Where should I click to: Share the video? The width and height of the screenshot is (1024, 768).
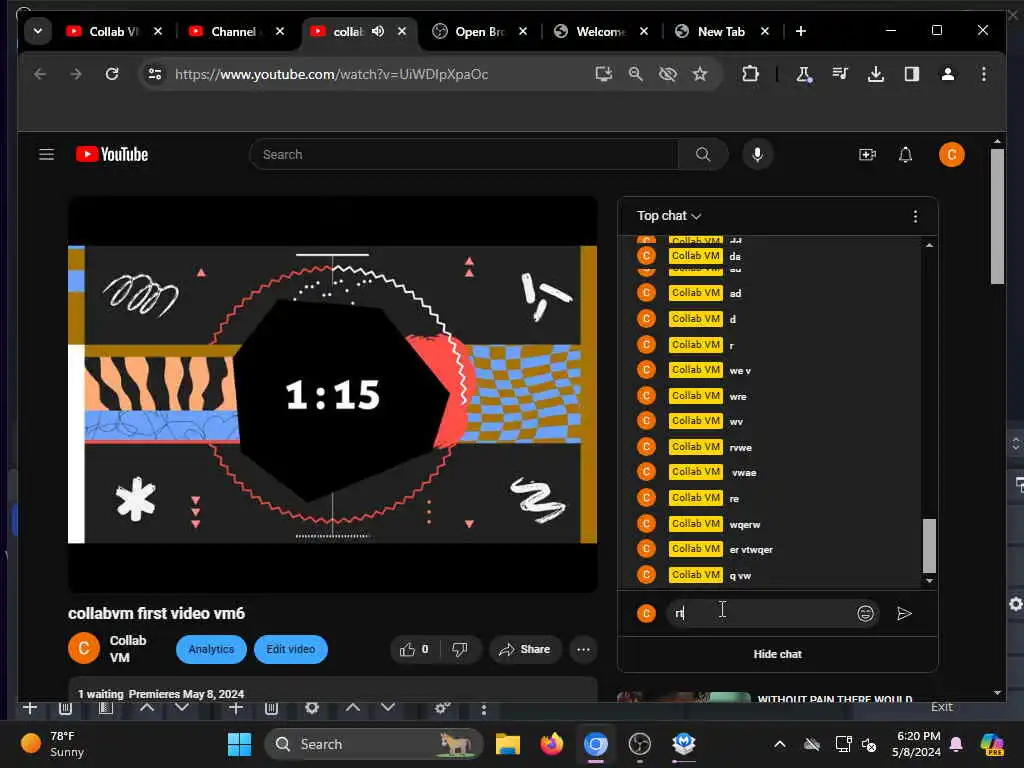[525, 649]
